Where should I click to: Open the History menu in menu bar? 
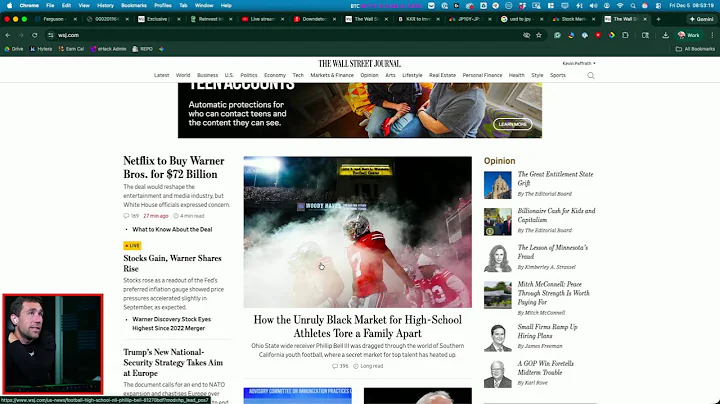105,6
